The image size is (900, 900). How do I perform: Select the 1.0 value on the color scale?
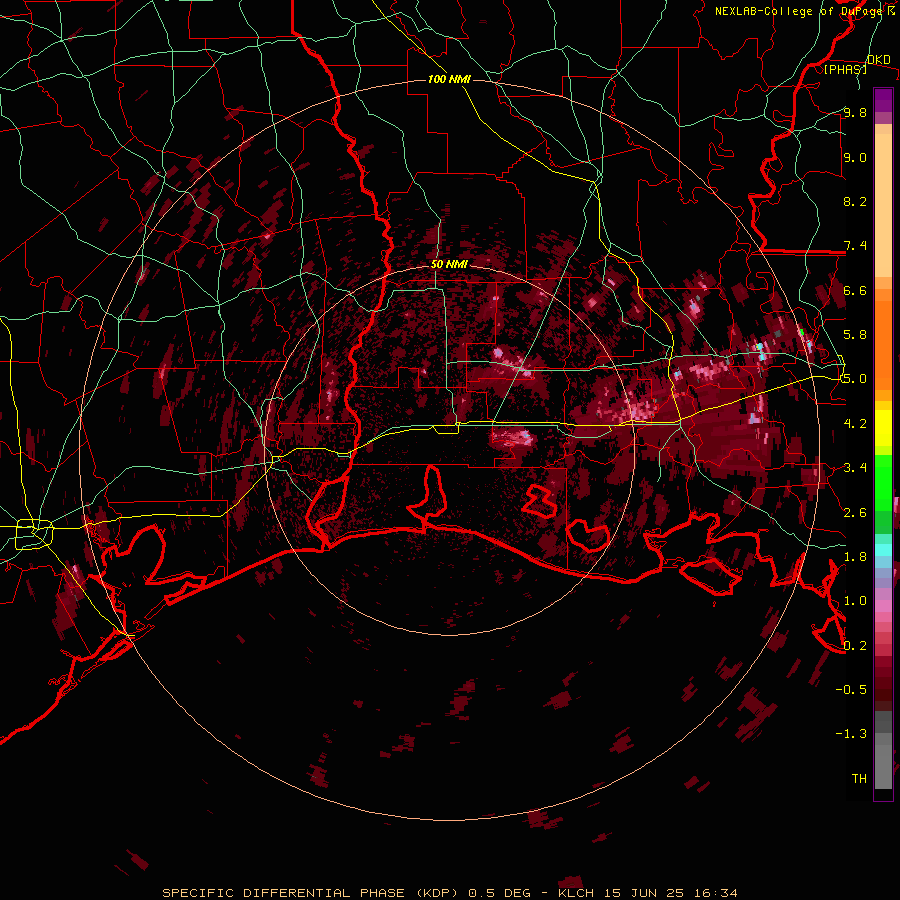[855, 600]
